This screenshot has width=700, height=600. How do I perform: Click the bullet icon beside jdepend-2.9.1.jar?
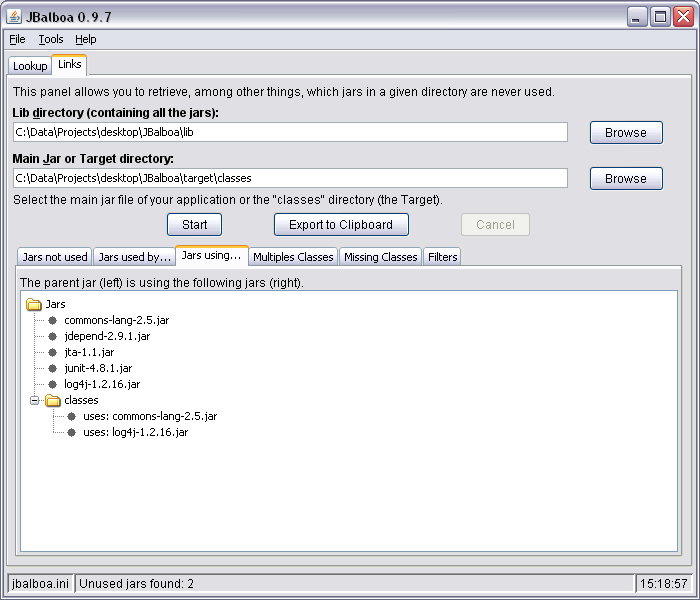pyautogui.click(x=53, y=337)
